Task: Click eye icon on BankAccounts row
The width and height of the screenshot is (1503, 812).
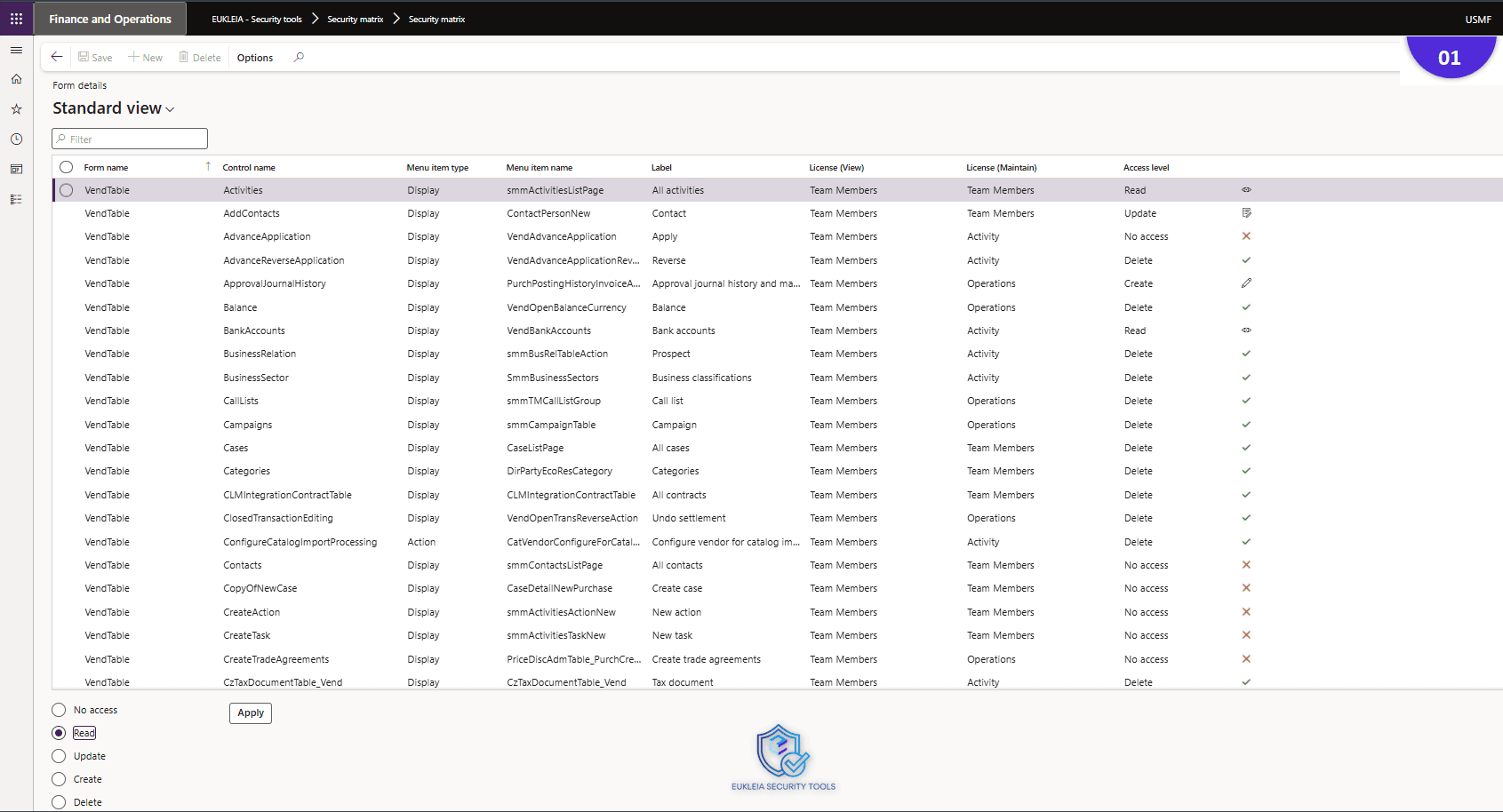Action: click(1246, 330)
